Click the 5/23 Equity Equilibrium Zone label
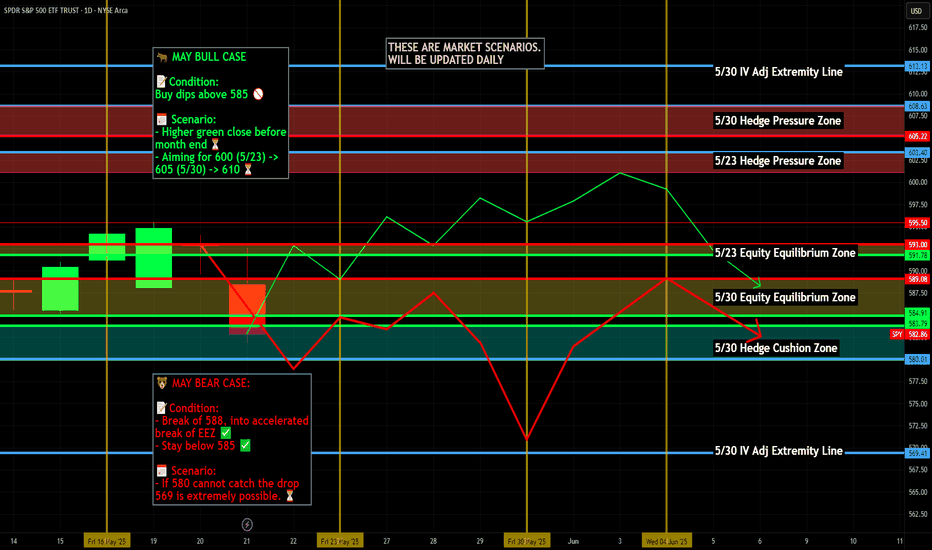The height and width of the screenshot is (550, 932). (x=785, y=253)
